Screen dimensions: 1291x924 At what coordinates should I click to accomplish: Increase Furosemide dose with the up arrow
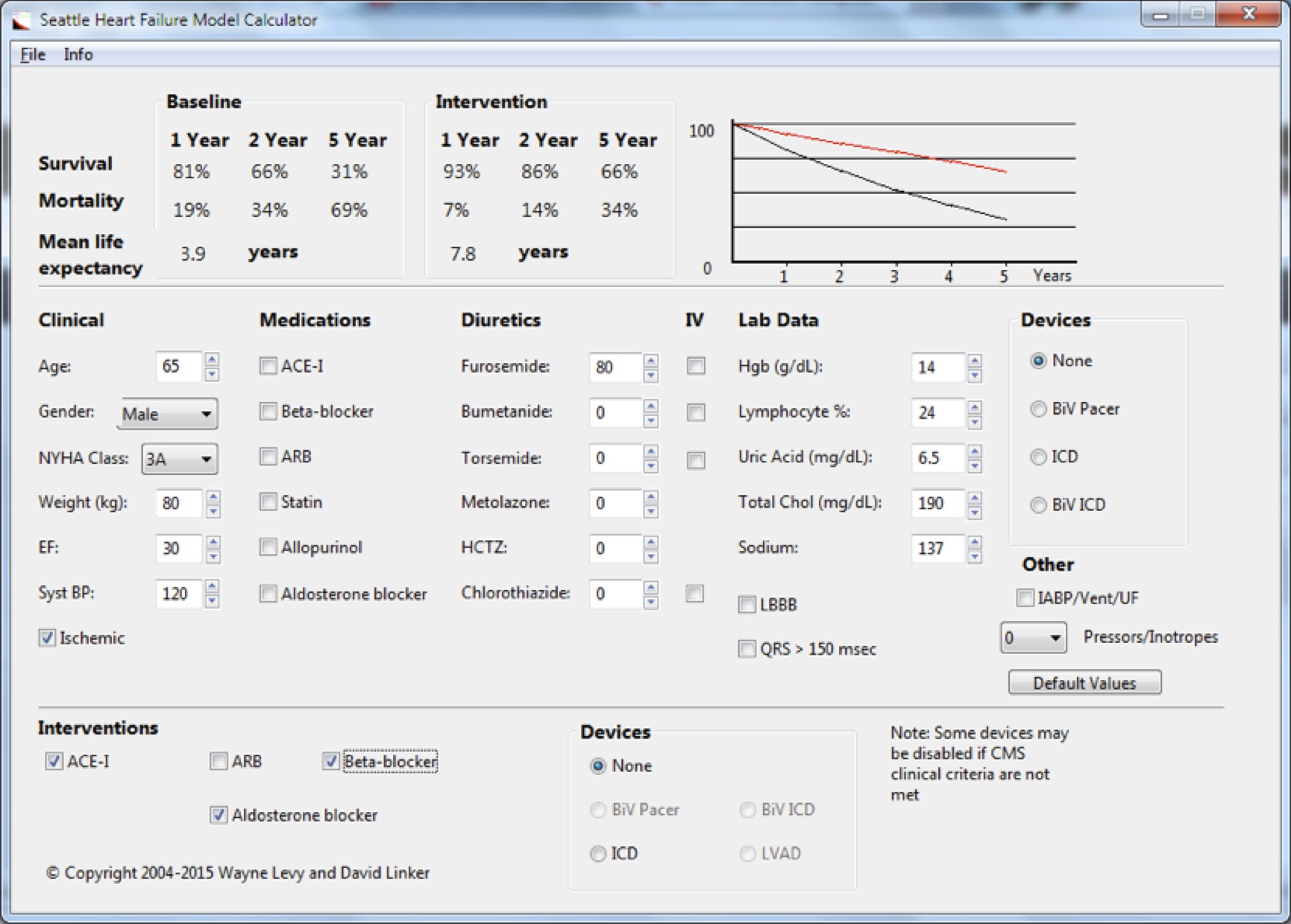point(651,360)
